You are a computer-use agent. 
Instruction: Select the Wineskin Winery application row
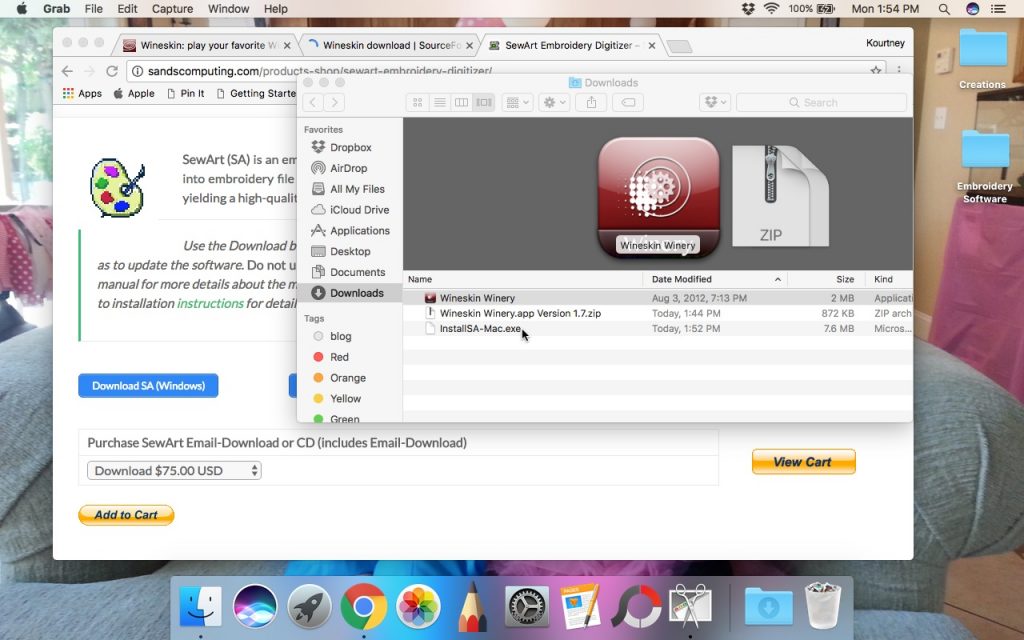click(658, 298)
